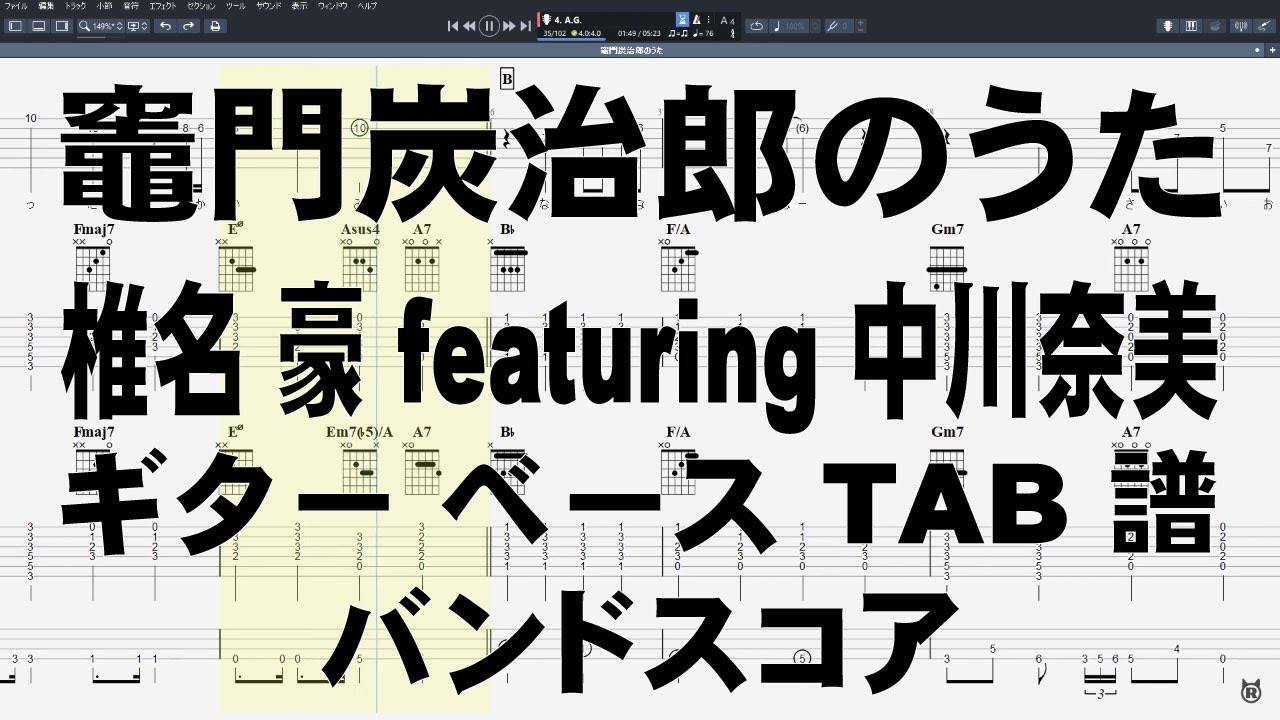Open the エフェクト menu

163,6
